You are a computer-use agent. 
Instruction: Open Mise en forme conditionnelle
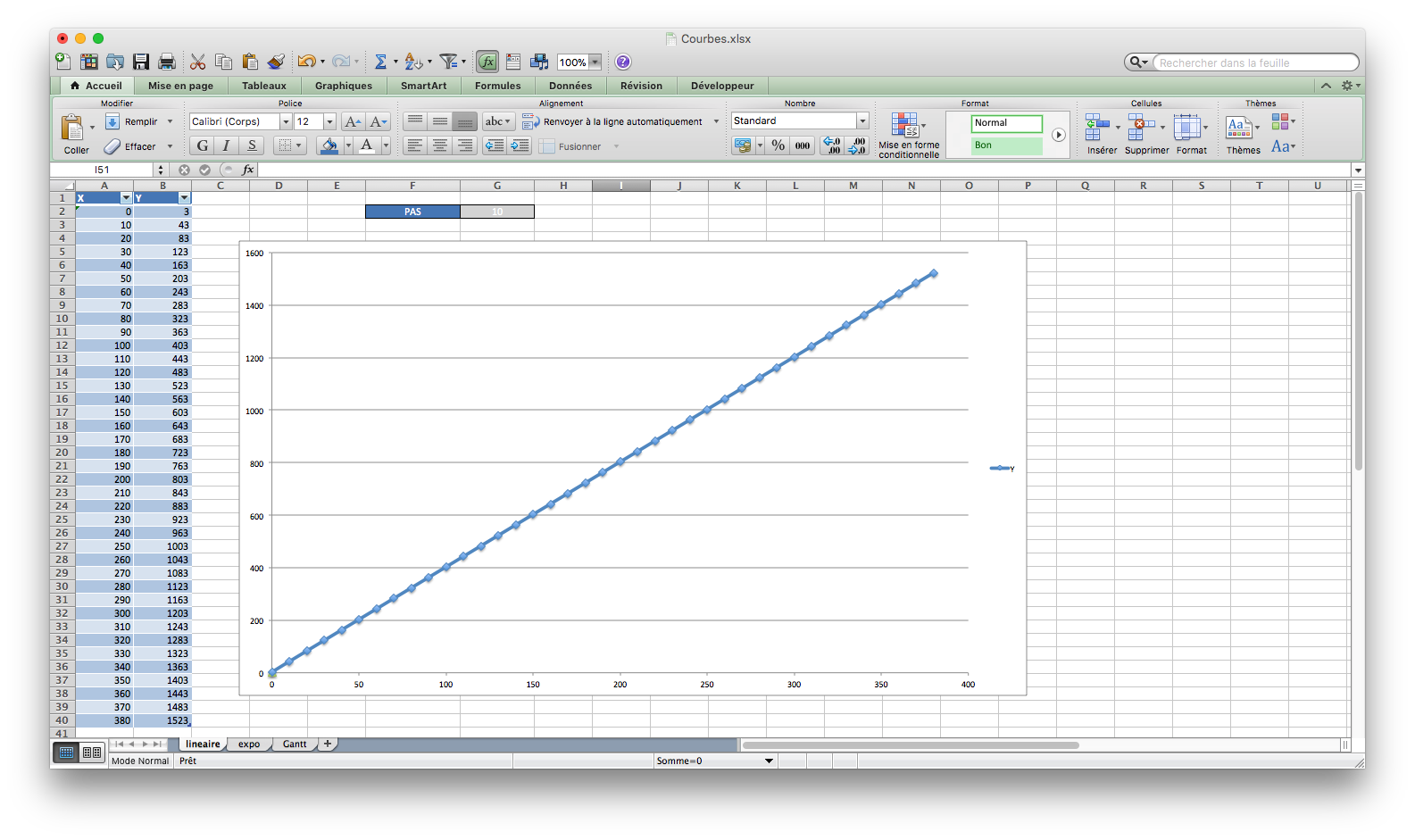click(908, 136)
